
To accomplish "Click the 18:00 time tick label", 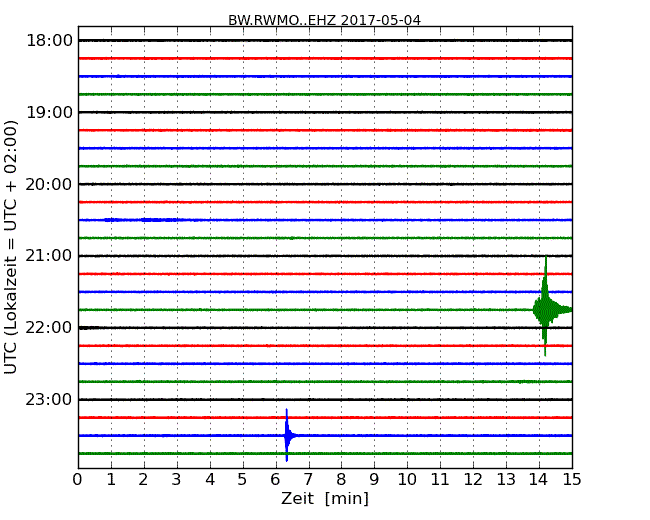I will click(49, 41).
